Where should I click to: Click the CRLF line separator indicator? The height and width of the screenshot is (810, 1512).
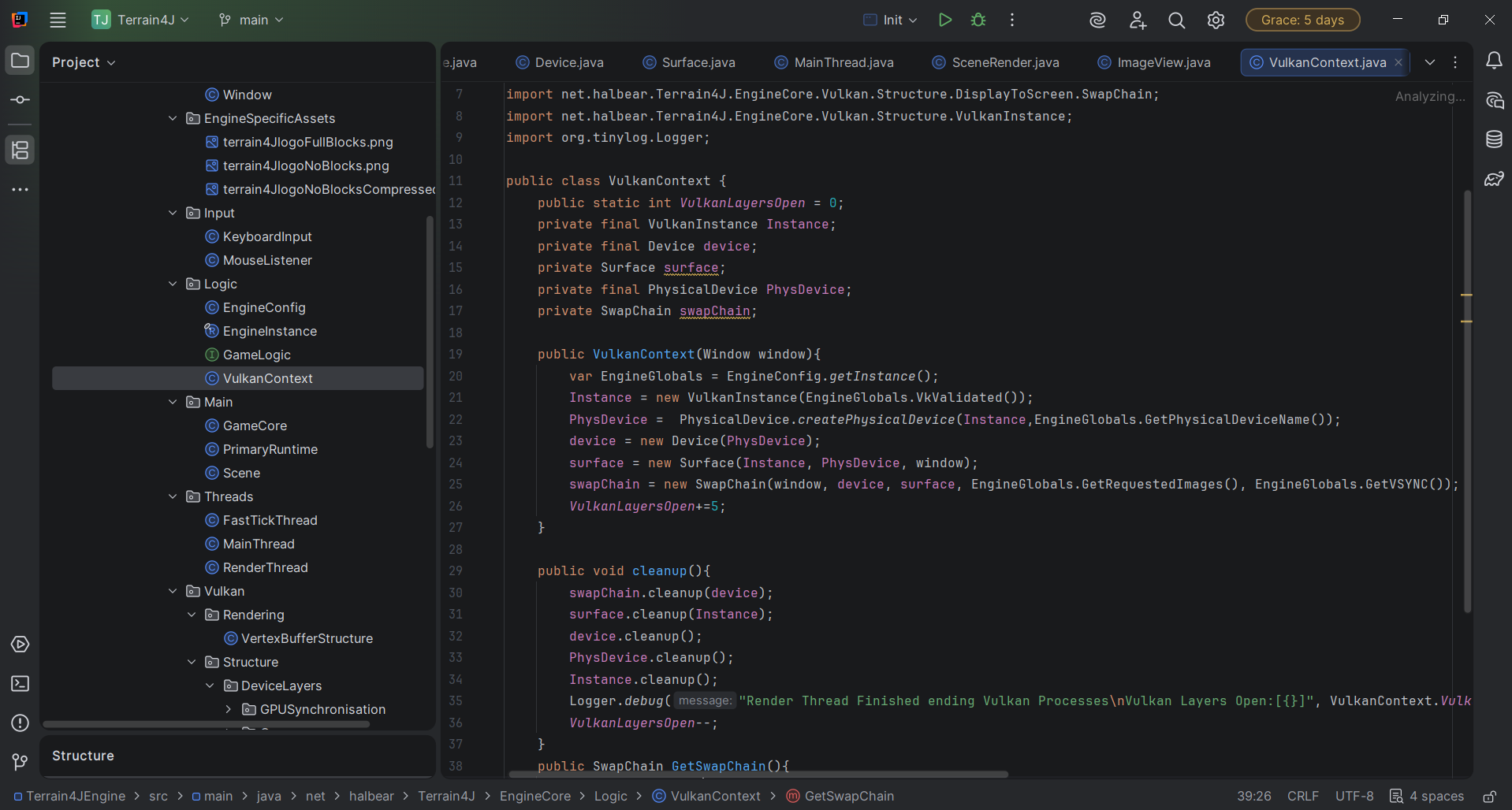[x=1302, y=796]
